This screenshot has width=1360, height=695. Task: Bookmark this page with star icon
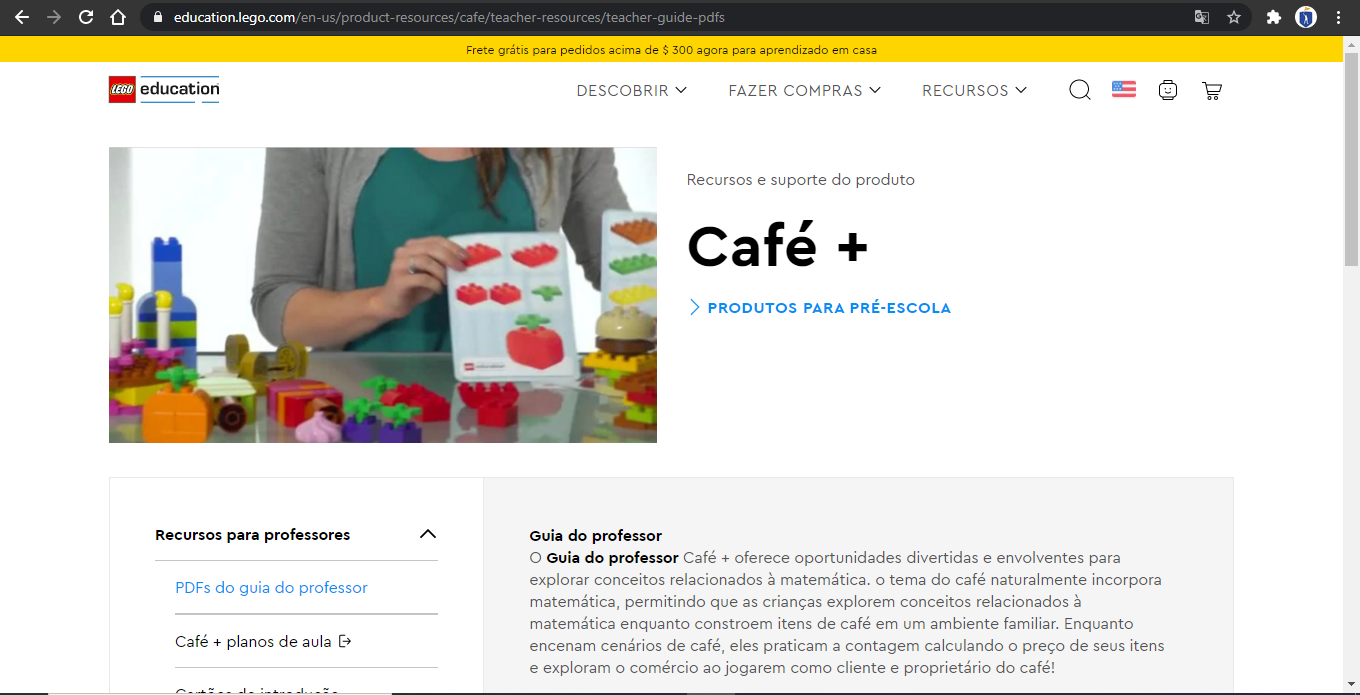tap(1234, 17)
